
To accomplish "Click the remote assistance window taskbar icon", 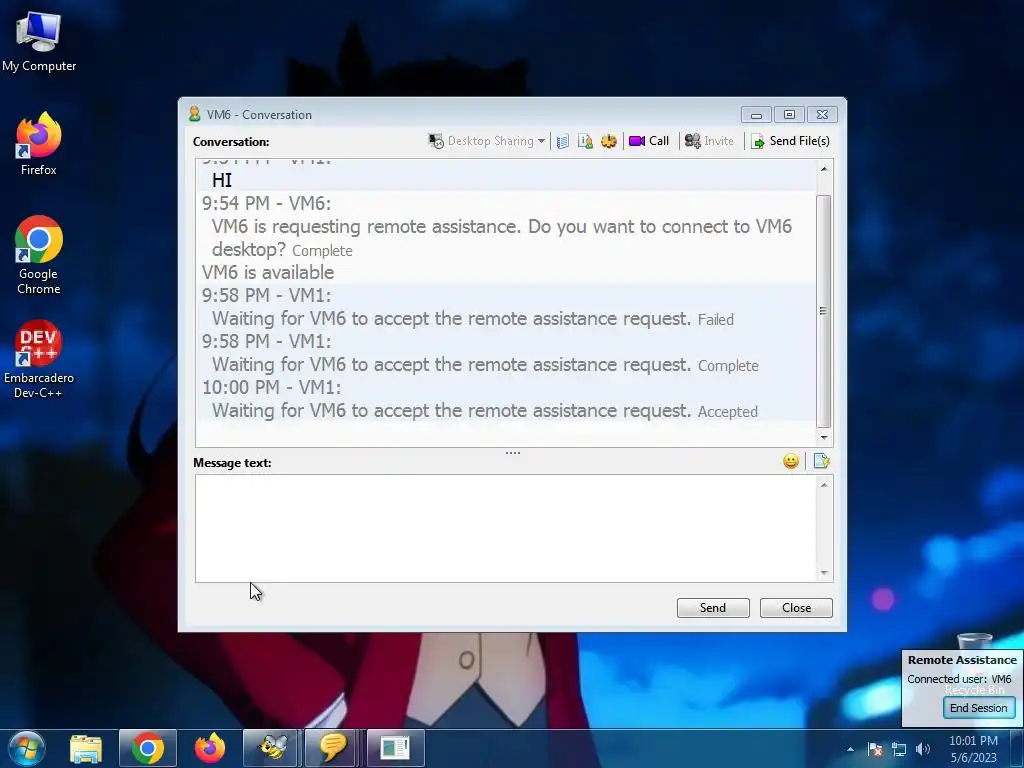I will pyautogui.click(x=395, y=748).
